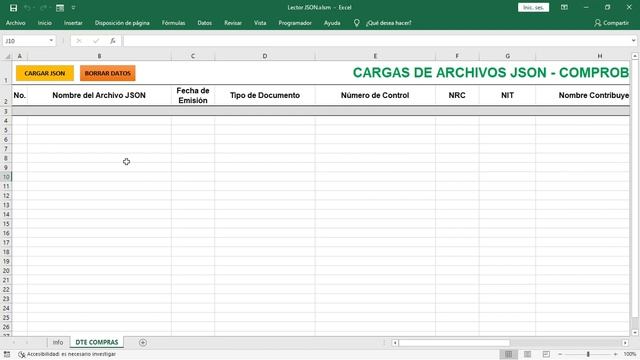Click the 'NRC' header cell

click(x=457, y=95)
